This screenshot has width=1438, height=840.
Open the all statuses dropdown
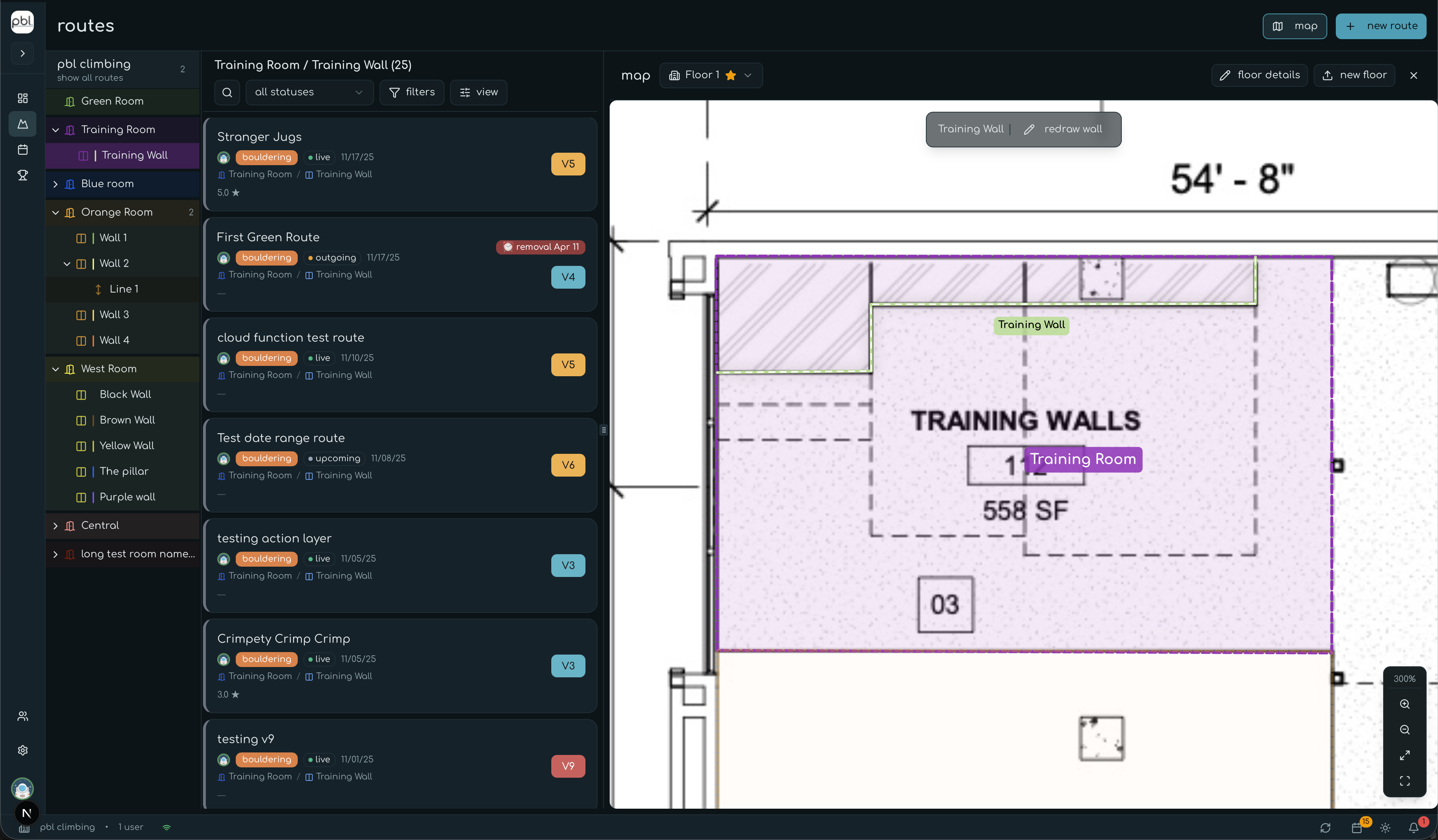pyautogui.click(x=309, y=93)
